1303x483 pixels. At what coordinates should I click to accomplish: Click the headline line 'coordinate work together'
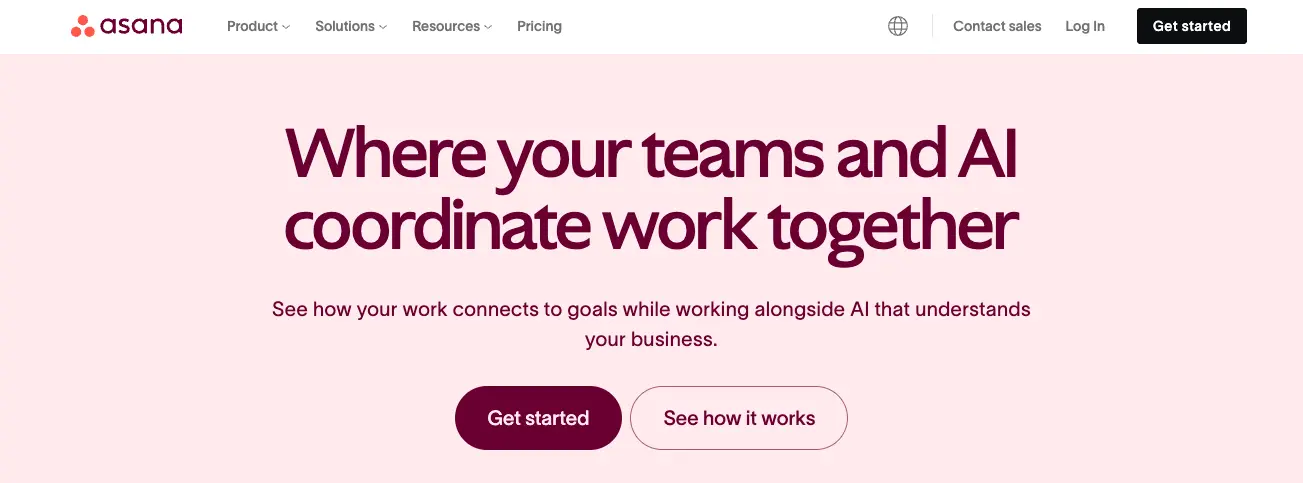pyautogui.click(x=651, y=227)
